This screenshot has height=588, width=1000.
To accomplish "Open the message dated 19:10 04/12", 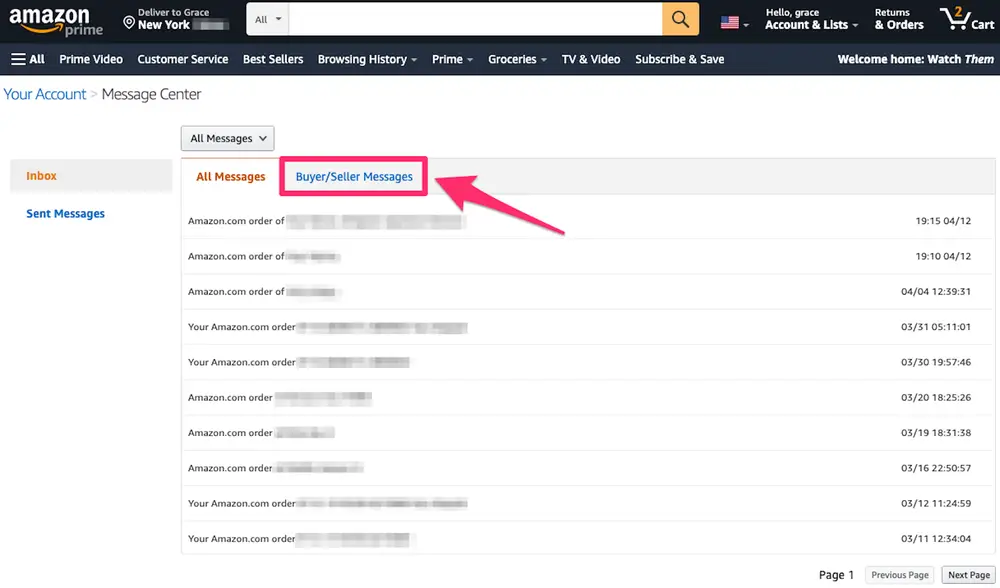I will [588, 256].
